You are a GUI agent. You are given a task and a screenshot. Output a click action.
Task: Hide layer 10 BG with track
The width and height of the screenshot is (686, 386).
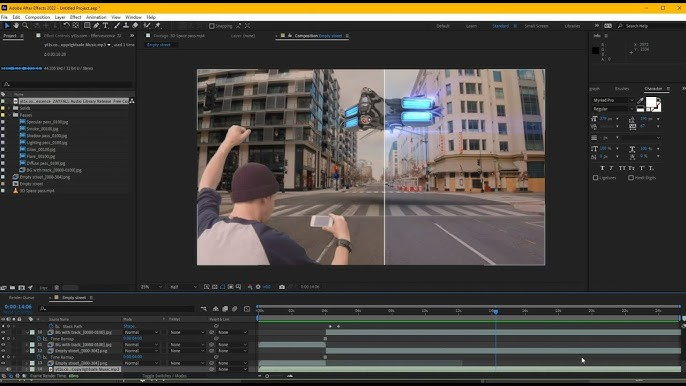point(3,333)
